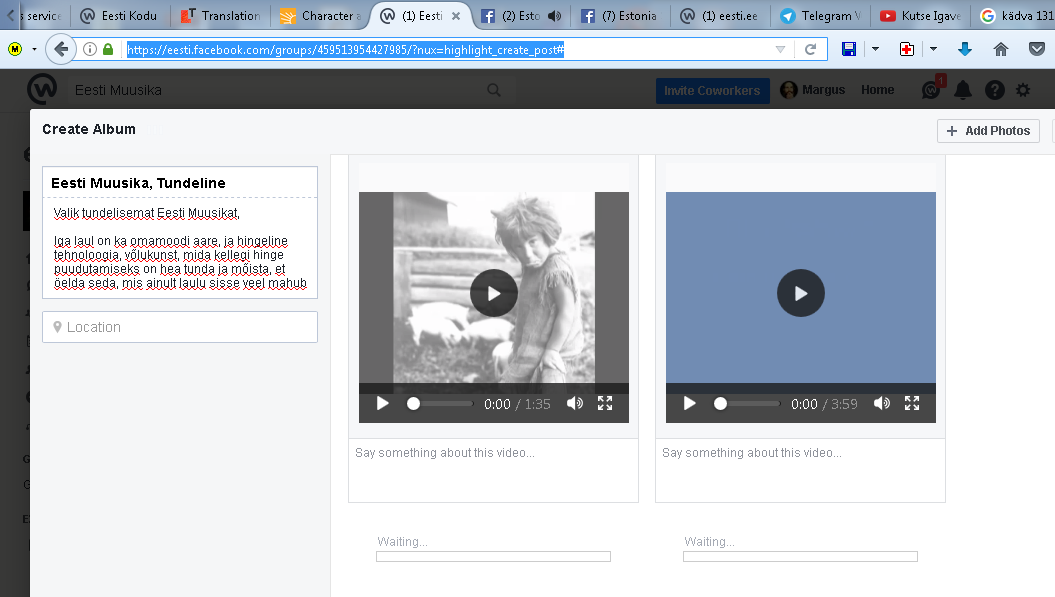
Task: Toggle mute on the 3:59 video
Action: [882, 404]
